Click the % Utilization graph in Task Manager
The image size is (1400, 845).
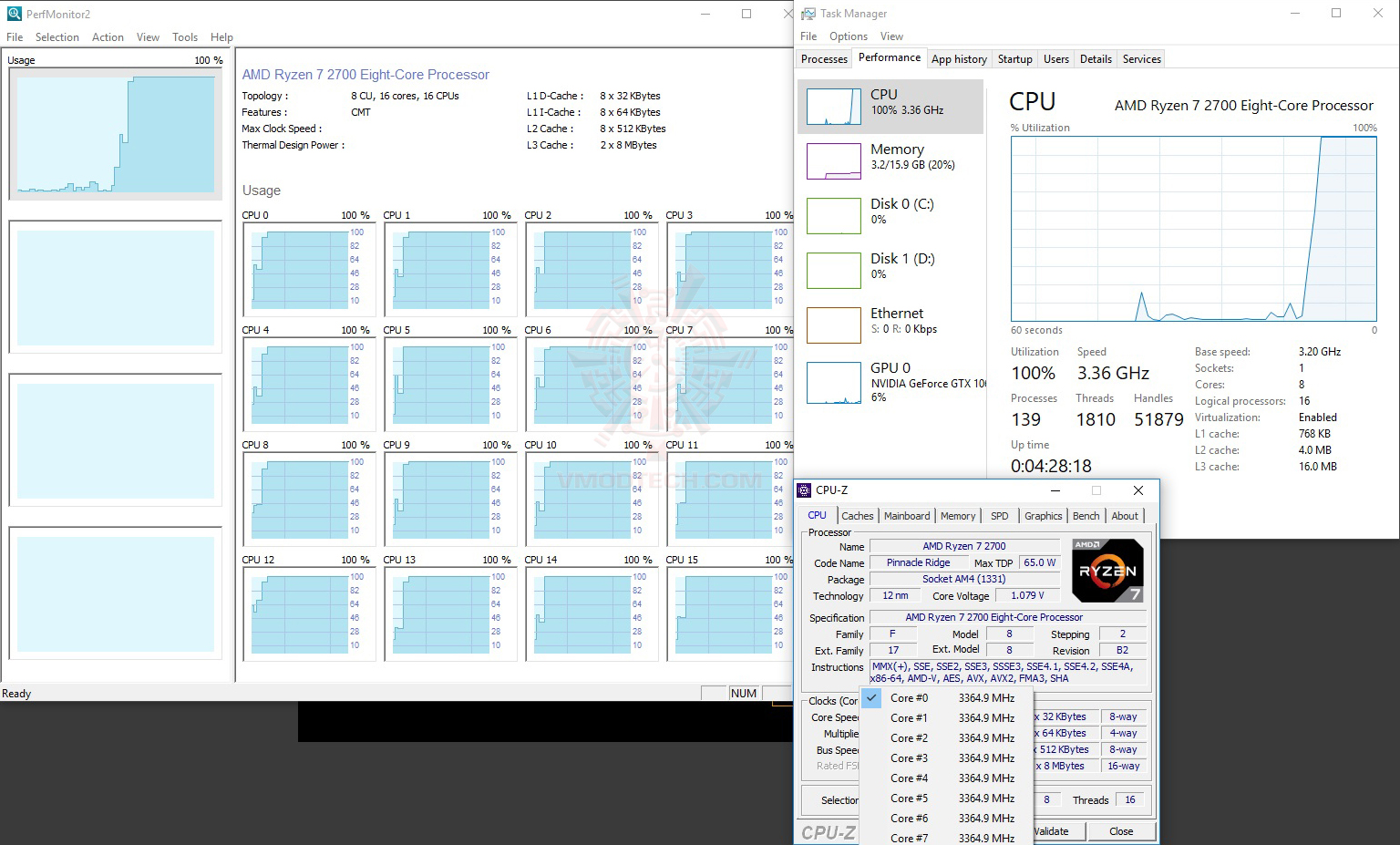(1194, 229)
